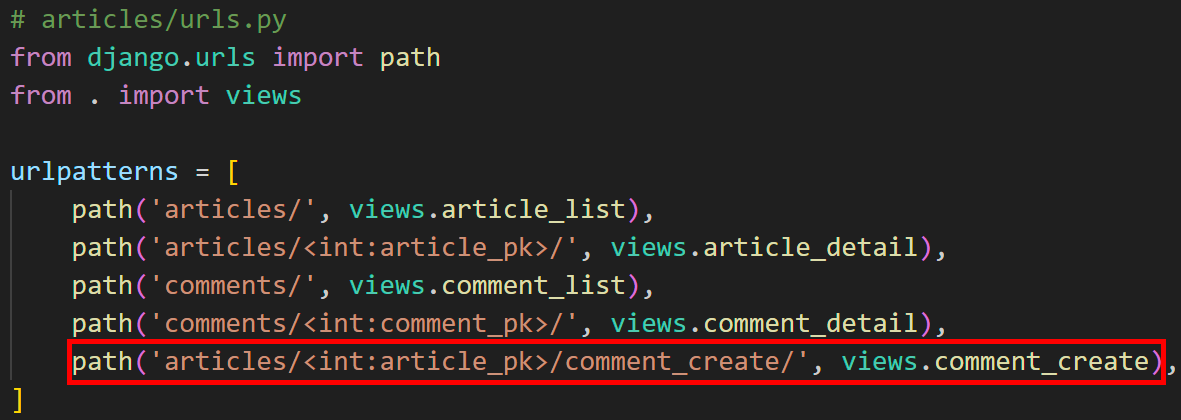Click the '# articles/urls.py' comment line

[148, 19]
